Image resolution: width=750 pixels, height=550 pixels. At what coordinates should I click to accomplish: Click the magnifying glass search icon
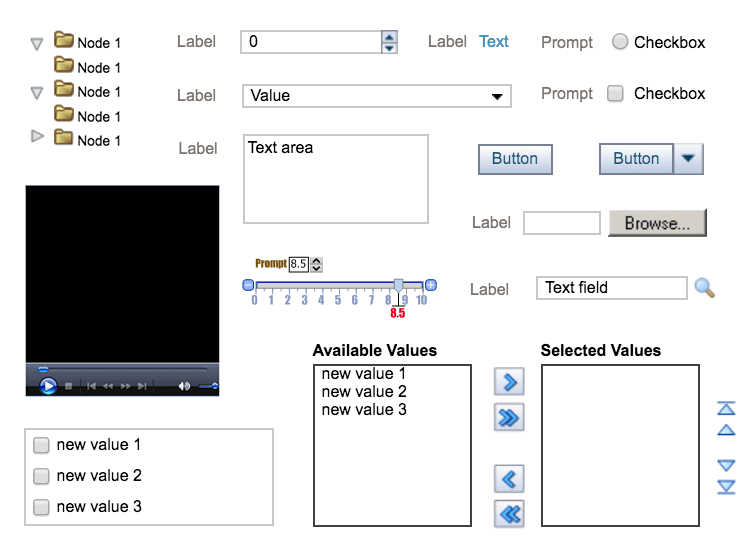[x=705, y=288]
